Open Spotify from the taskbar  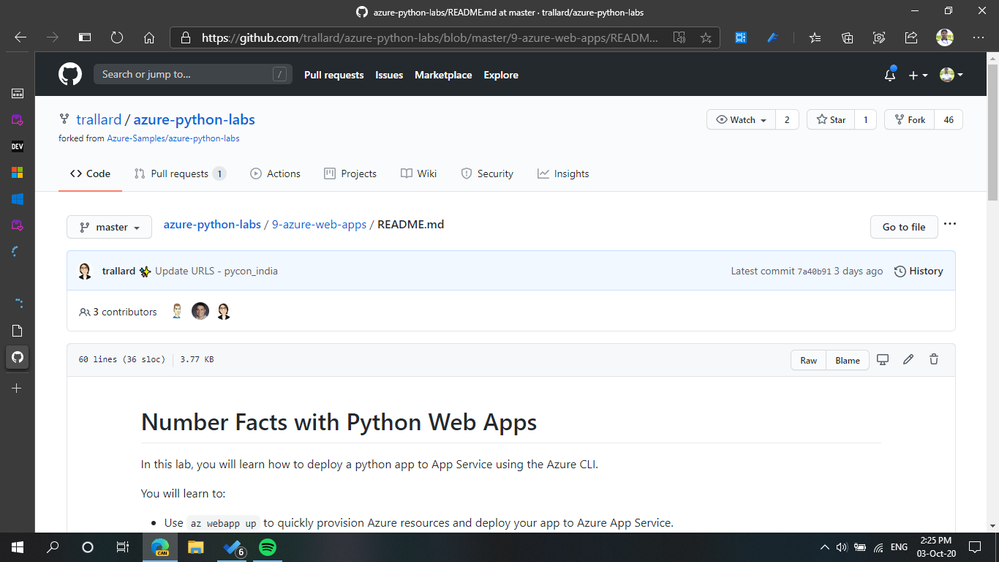tap(267, 548)
